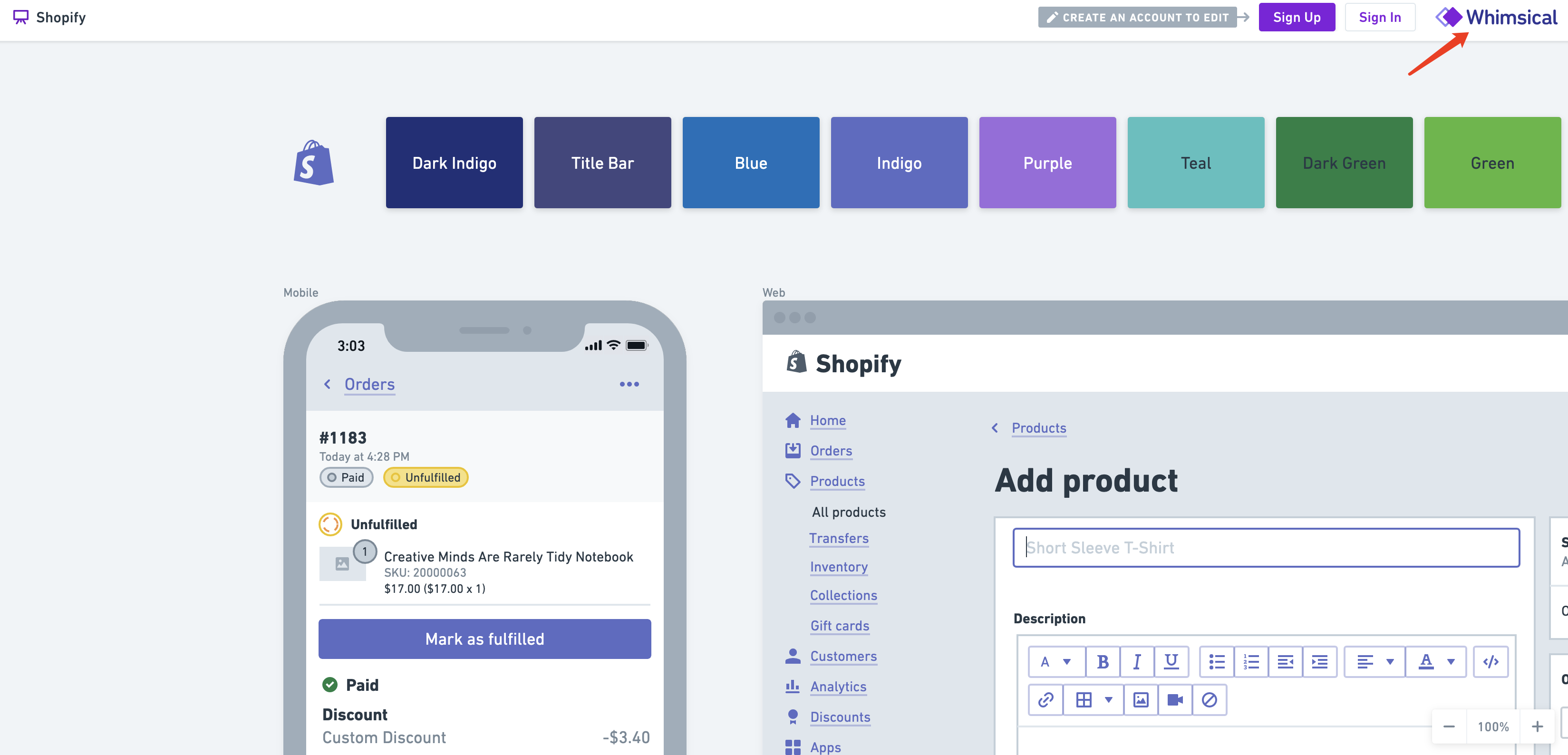
Task: Click the clear formatting icon
Action: tap(1209, 699)
